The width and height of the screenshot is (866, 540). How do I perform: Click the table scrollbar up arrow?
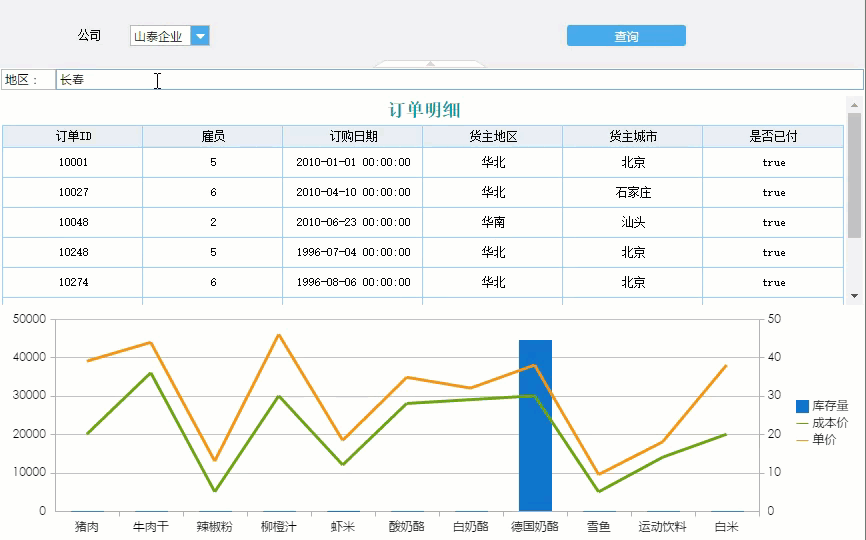pos(854,105)
